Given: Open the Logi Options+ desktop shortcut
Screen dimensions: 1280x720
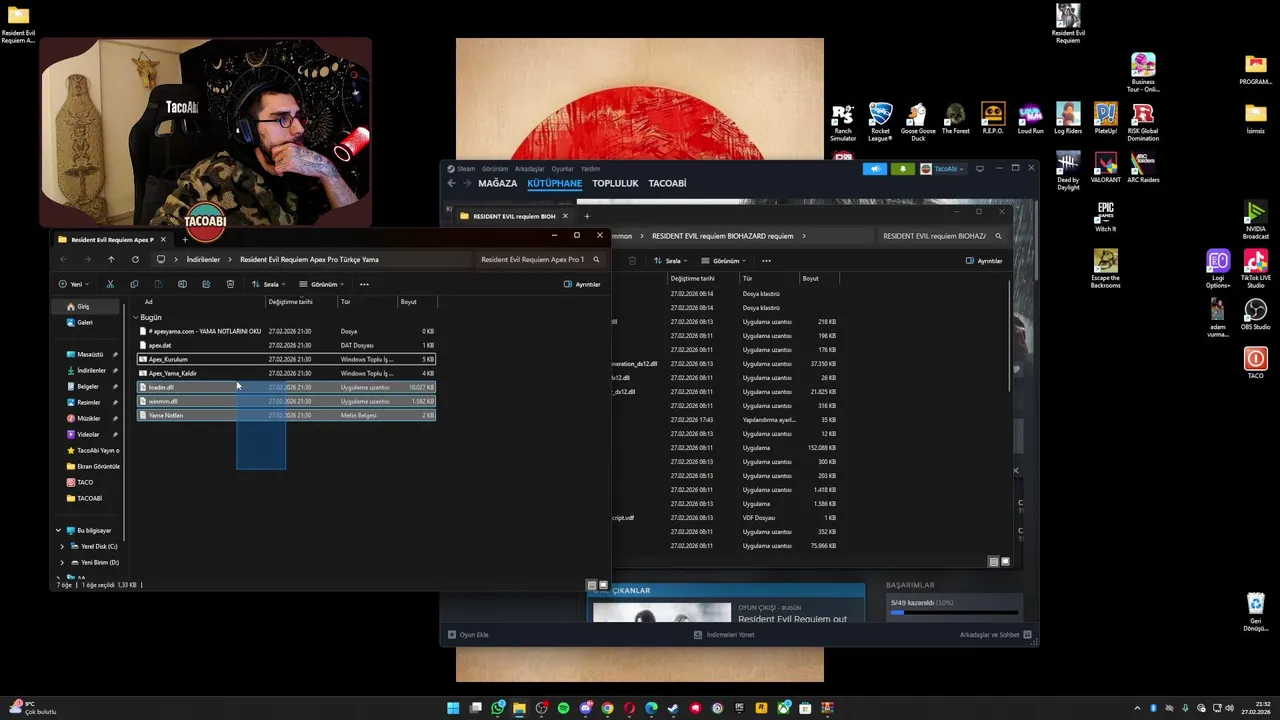Looking at the screenshot, I should click(1218, 268).
